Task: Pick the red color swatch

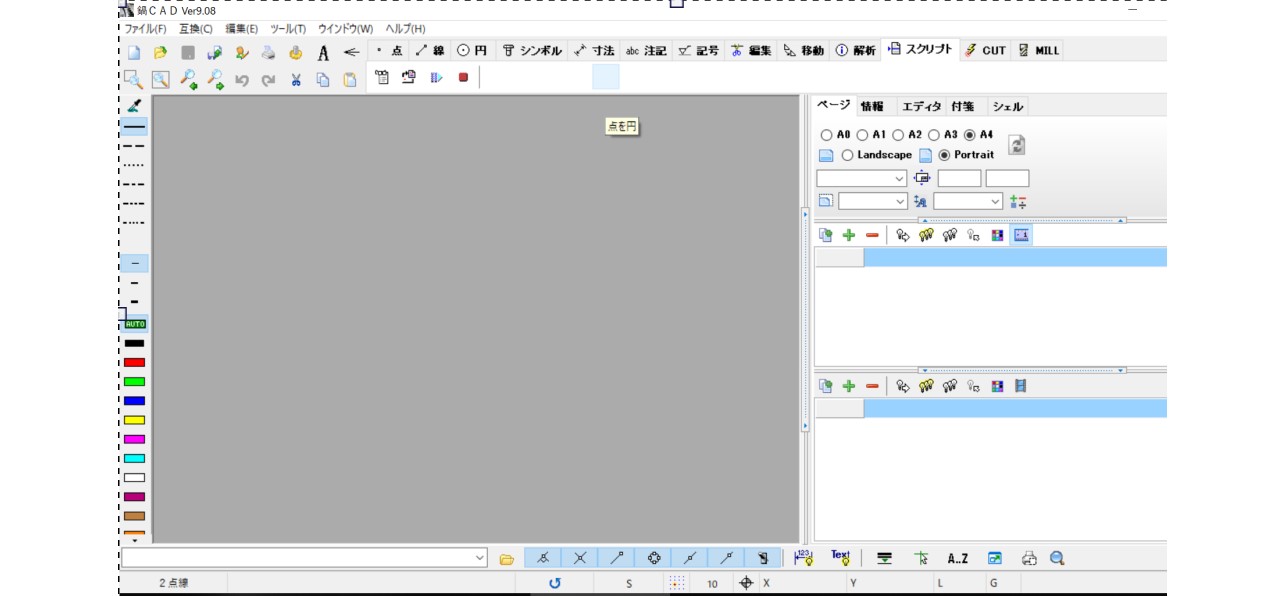Action: point(134,362)
